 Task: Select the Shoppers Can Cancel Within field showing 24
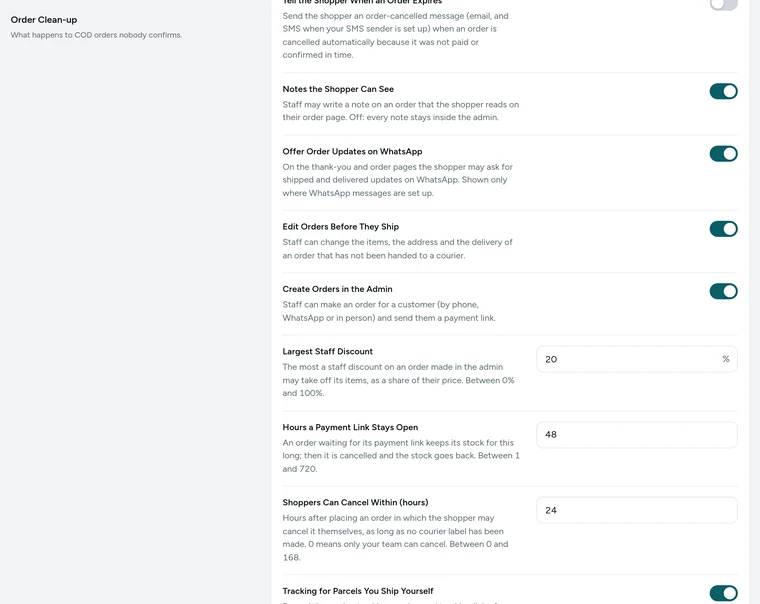click(636, 510)
